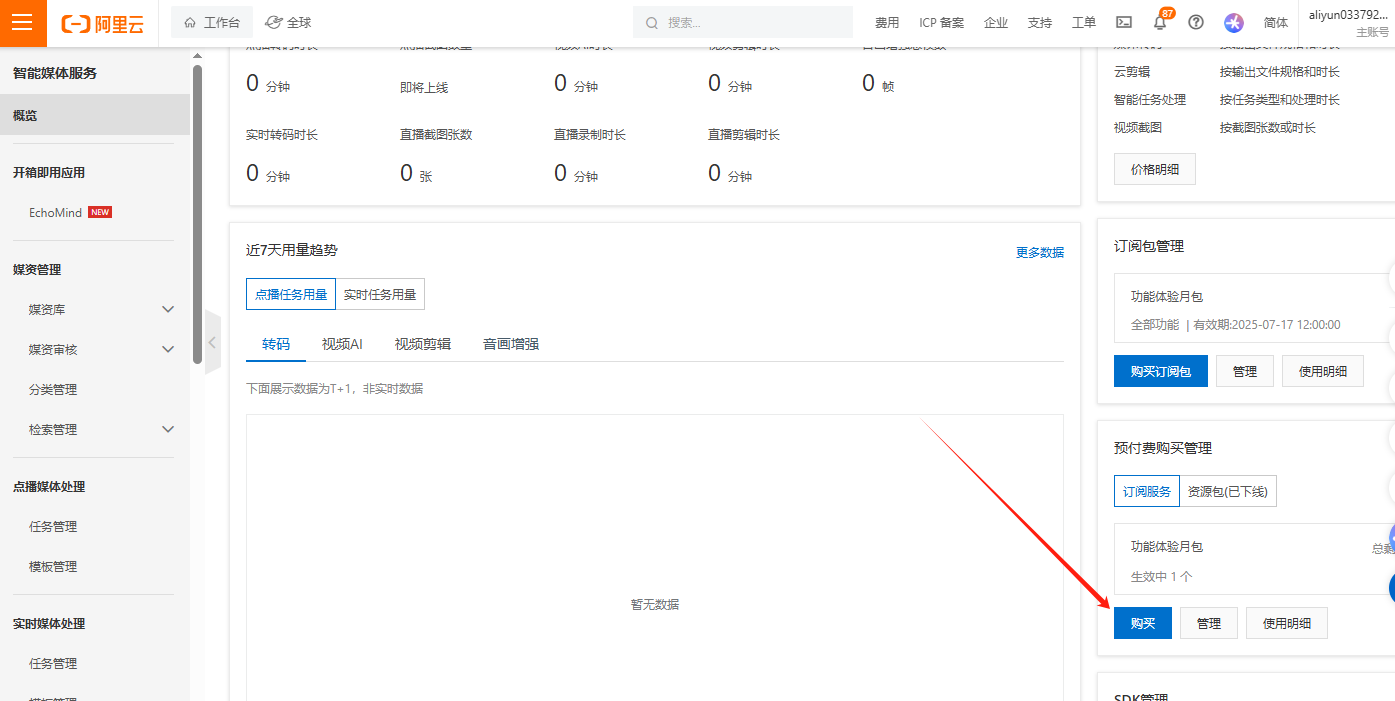Click 管理 in the 预付费购买管理 card

(x=1209, y=623)
